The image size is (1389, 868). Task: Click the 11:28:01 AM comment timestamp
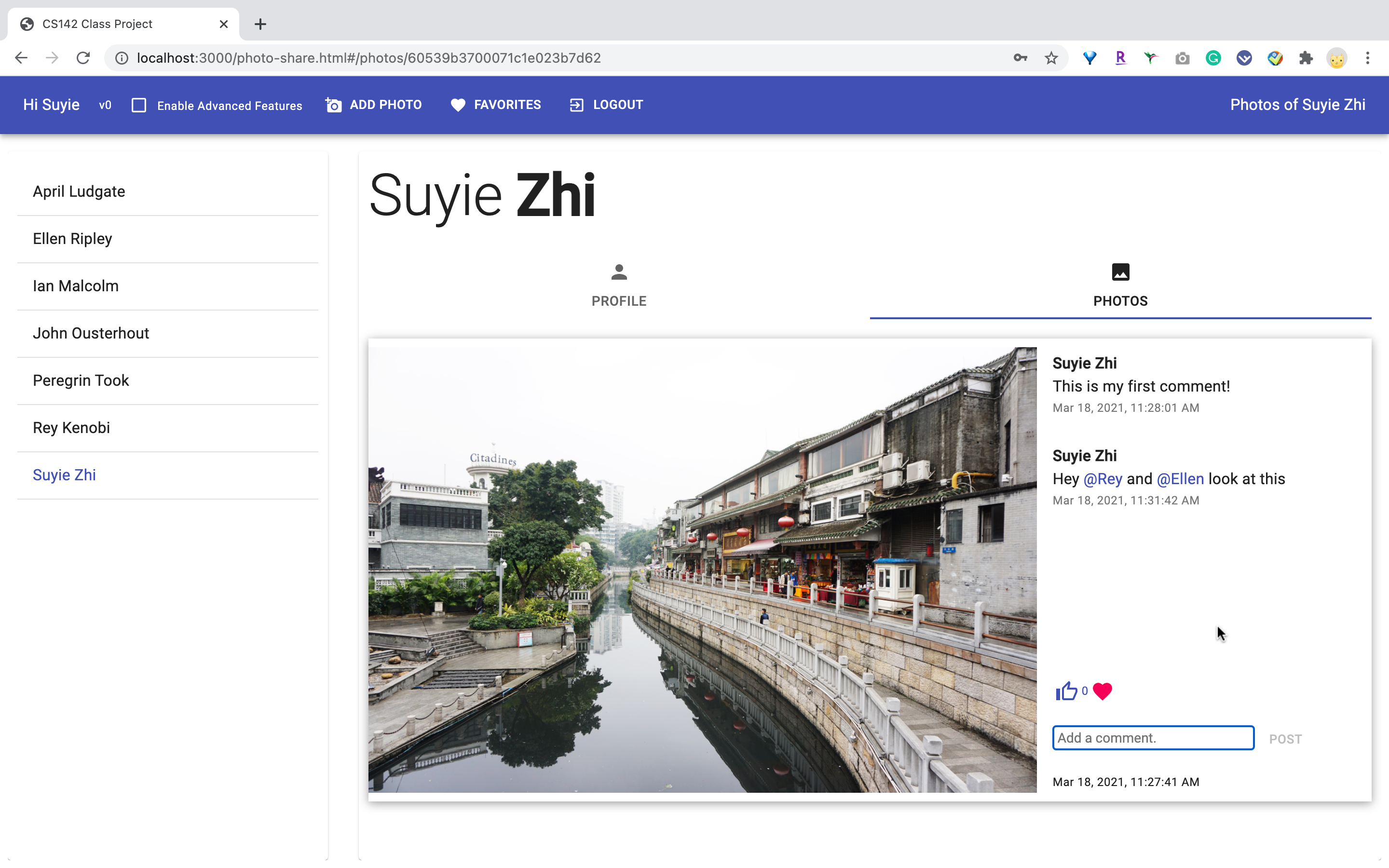1126,407
